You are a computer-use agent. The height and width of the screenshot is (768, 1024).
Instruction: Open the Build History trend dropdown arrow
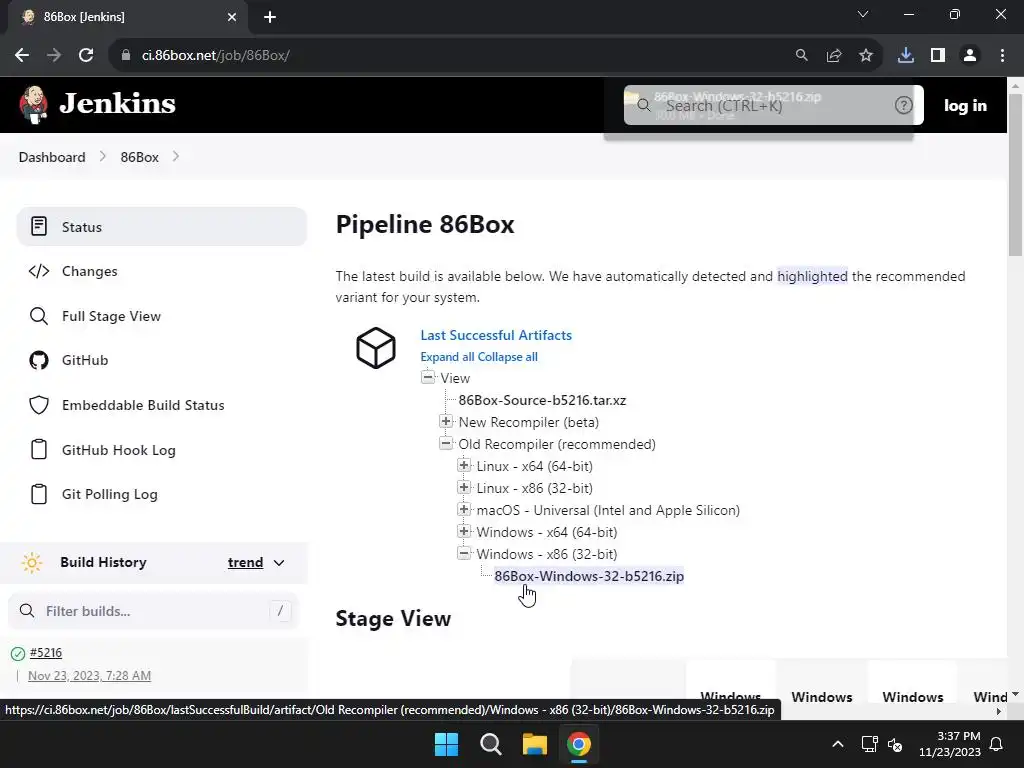279,563
